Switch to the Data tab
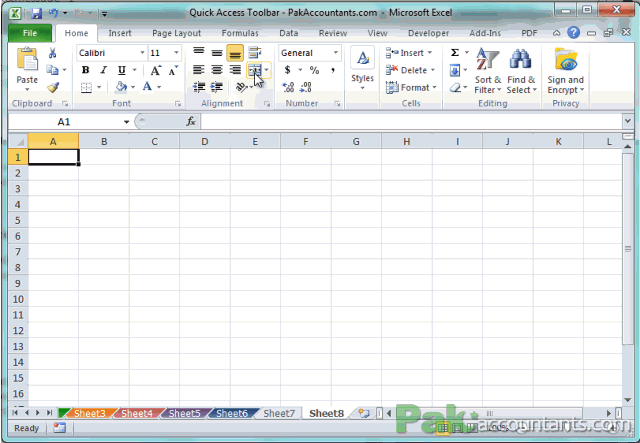This screenshot has width=640, height=443. point(289,33)
